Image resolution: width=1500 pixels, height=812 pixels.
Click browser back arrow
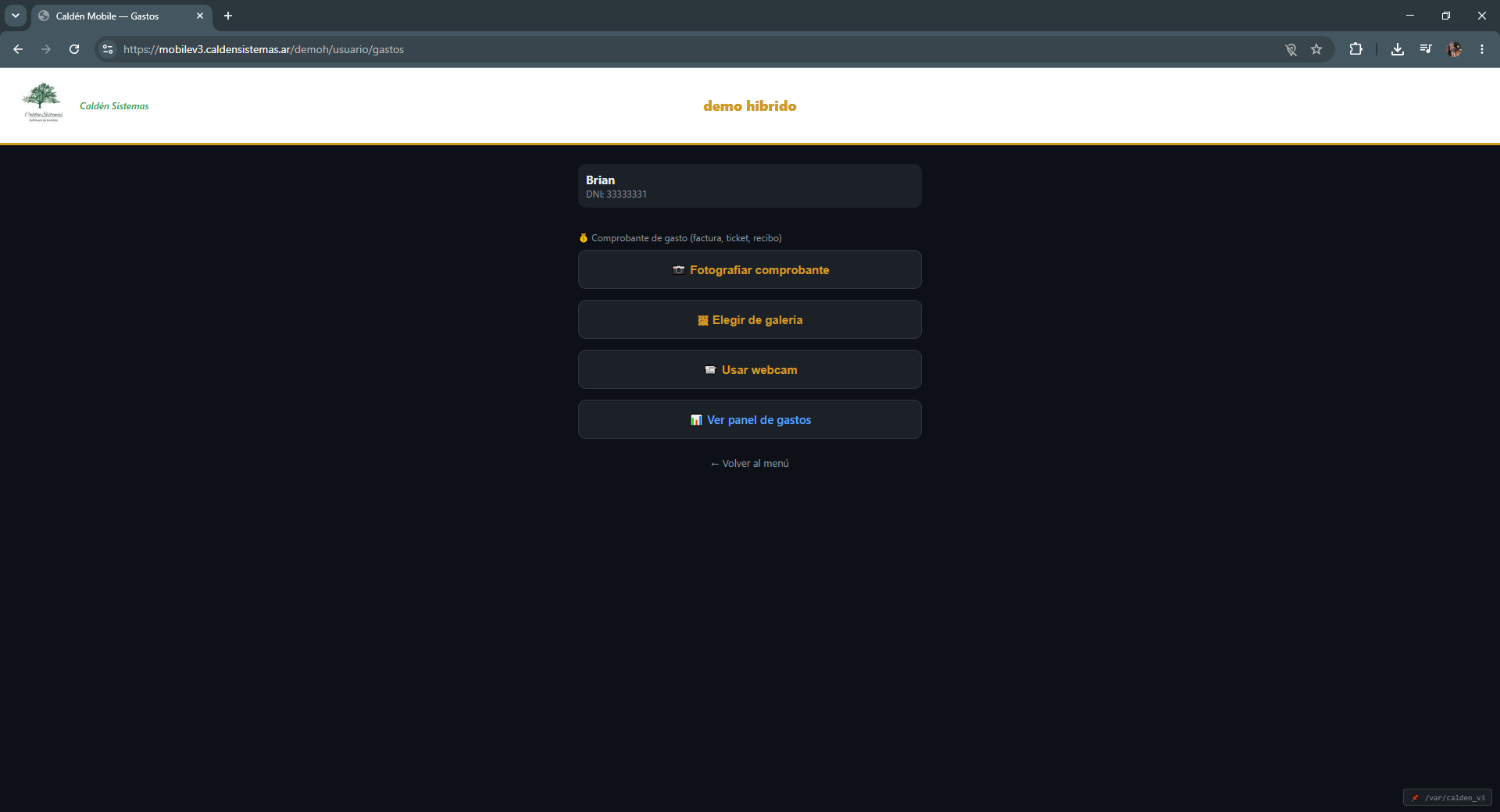pos(18,49)
